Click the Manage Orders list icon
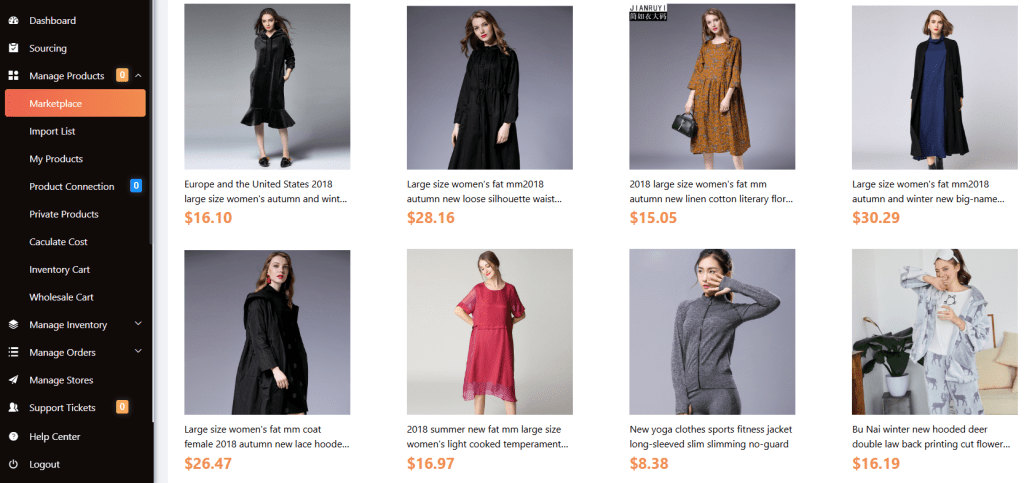Screen dimensions: 1024x483 (13, 352)
